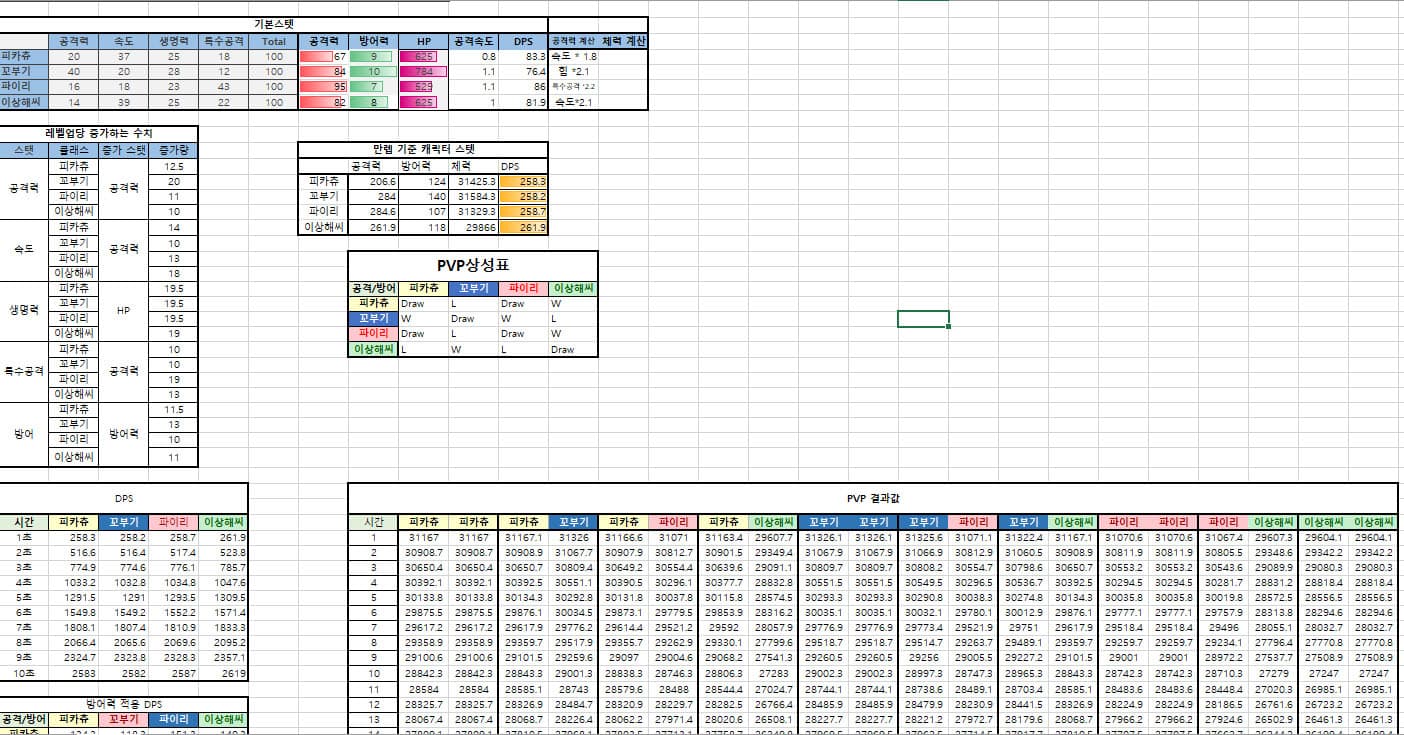Click the Total column header

pos(273,41)
